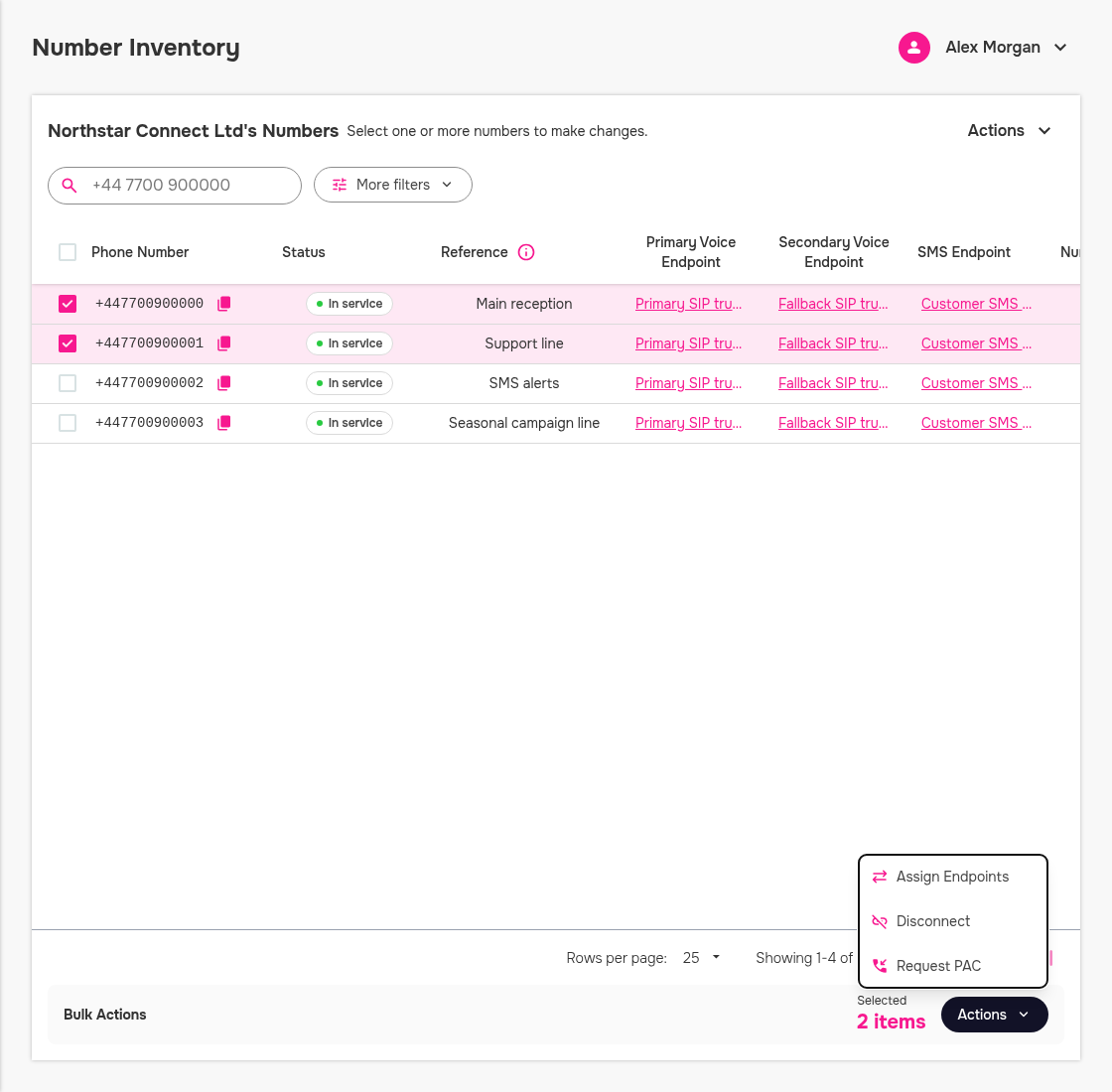Screen dimensions: 1112x1092
Task: Click the Alex Morgan profile avatar
Action: pos(914,48)
